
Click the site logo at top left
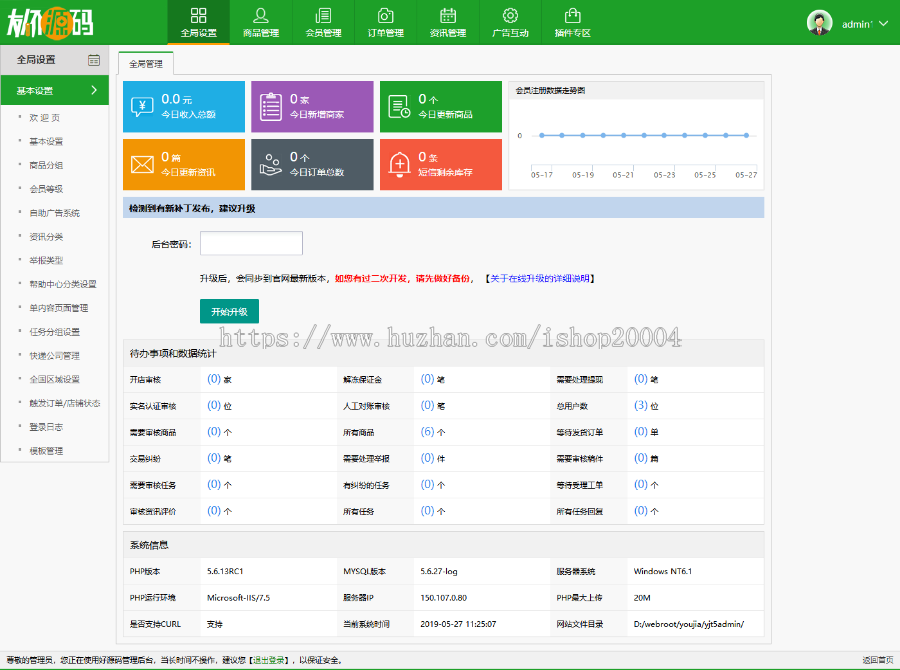tap(50, 23)
